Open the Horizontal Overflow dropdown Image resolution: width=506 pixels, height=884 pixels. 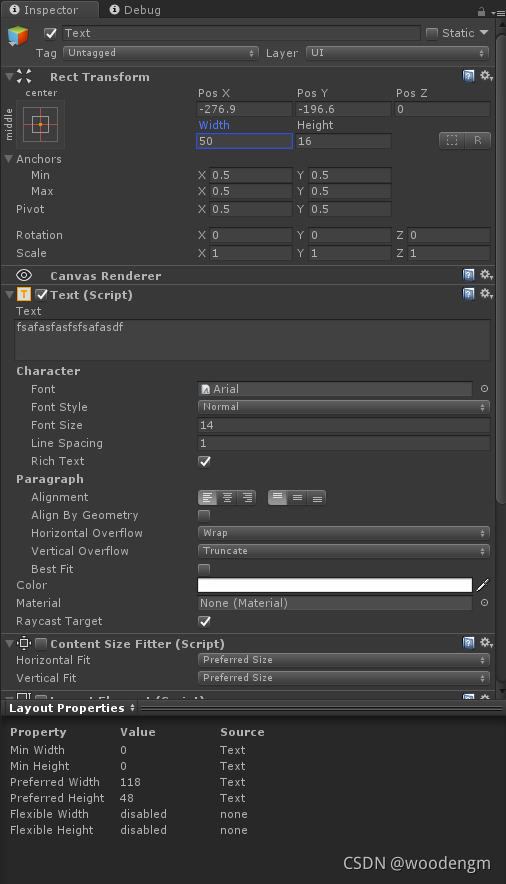(344, 533)
